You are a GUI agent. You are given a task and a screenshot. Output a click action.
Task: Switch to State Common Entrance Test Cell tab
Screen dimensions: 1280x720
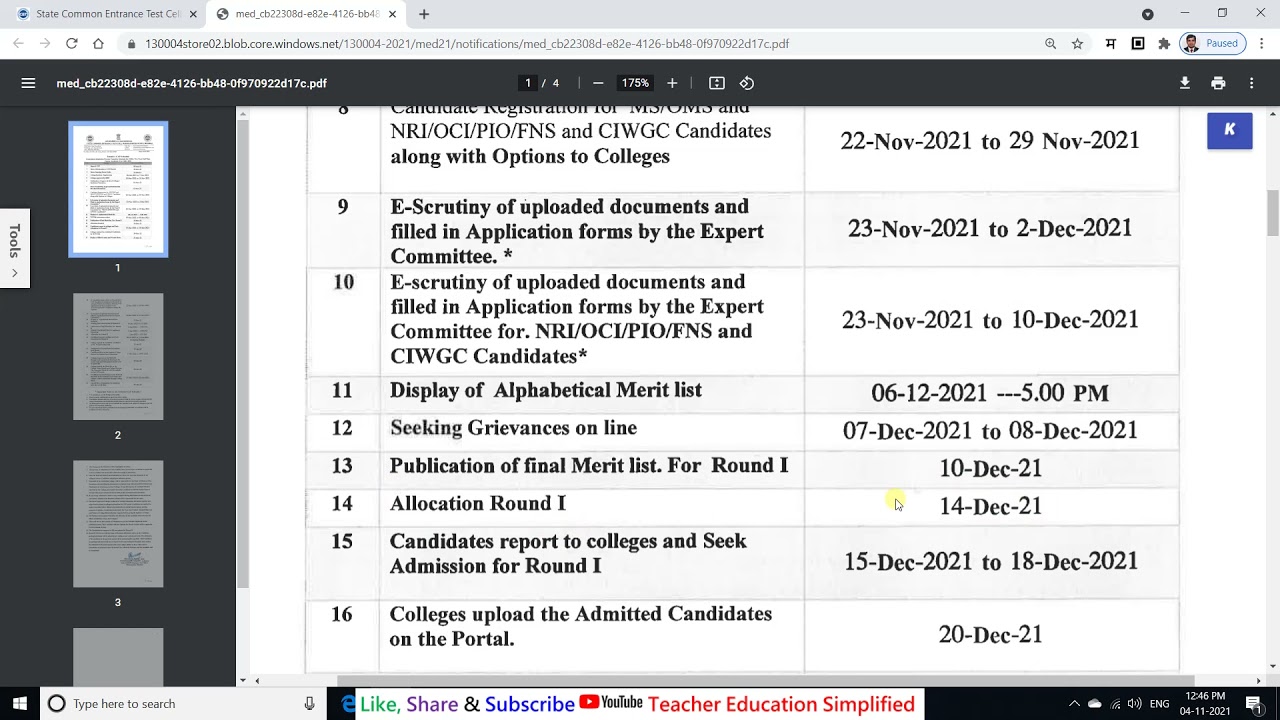click(x=105, y=14)
